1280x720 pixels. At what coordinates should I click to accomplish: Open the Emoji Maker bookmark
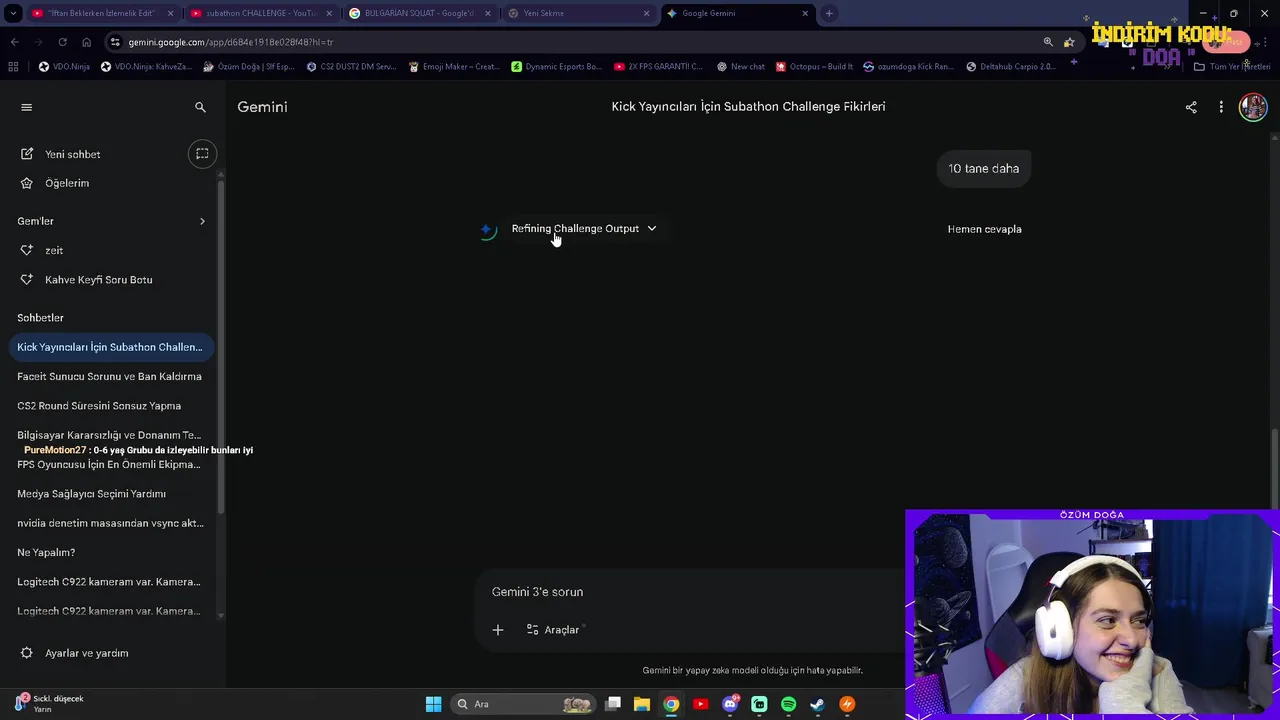pos(453,66)
